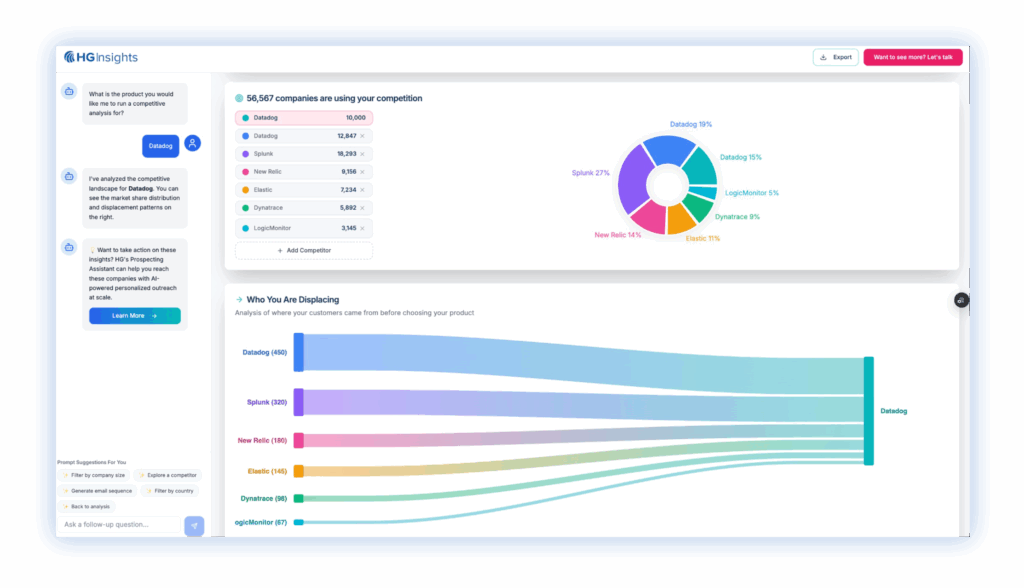Select the 'Filter by country' prompt chip
1024x588 pixels.
tap(168, 491)
